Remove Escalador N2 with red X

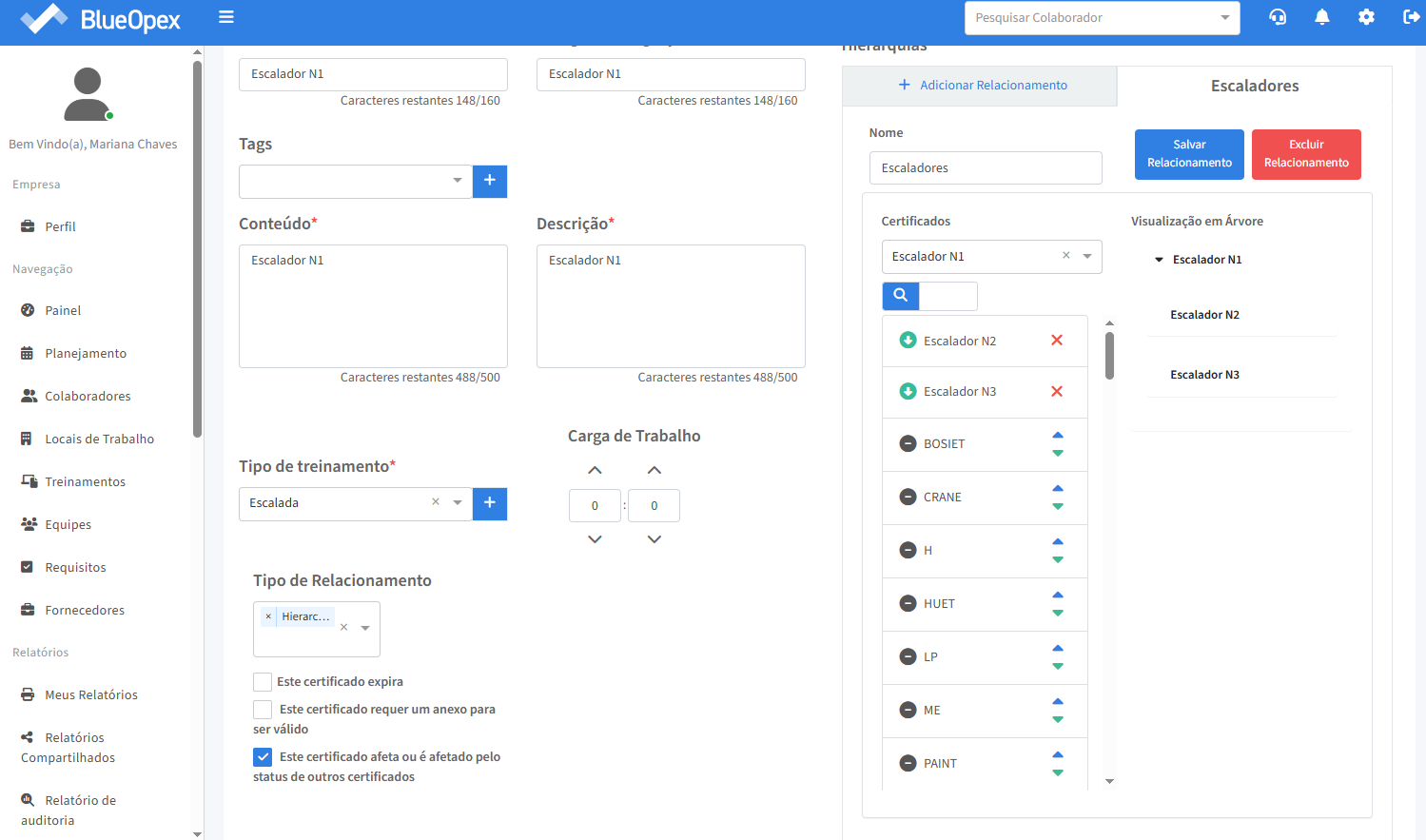(x=1057, y=341)
